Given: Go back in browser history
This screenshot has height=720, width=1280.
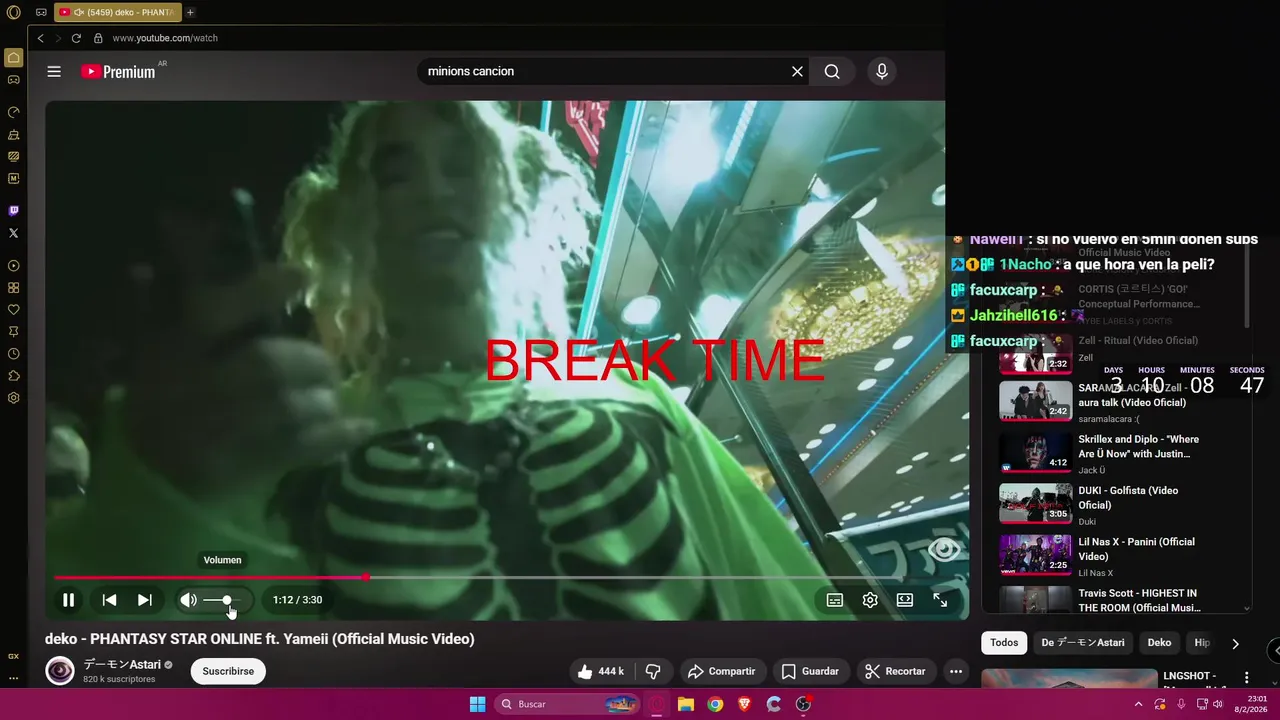Looking at the screenshot, I should point(41,38).
